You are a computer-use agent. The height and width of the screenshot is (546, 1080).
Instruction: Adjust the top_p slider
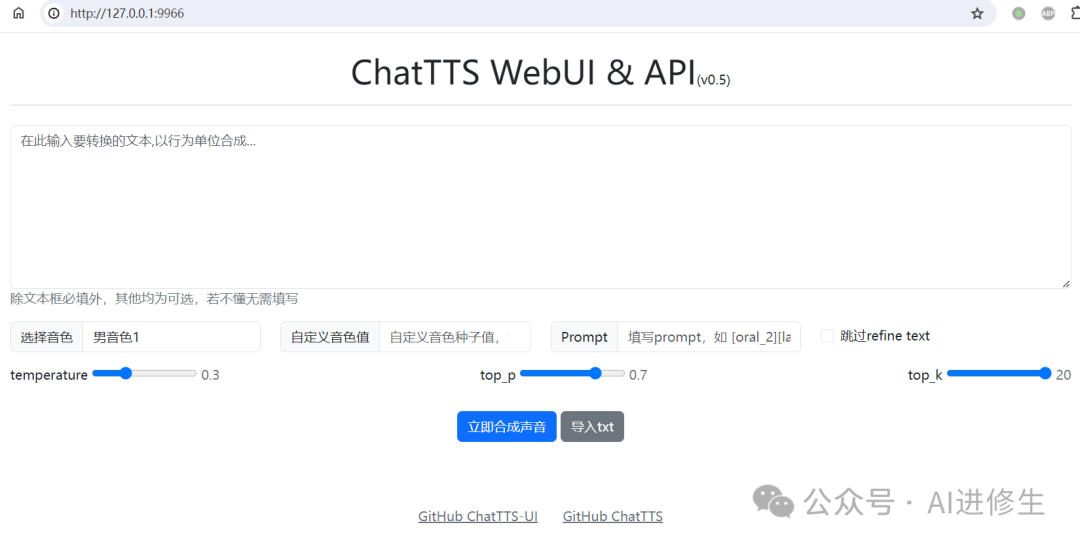coord(572,373)
